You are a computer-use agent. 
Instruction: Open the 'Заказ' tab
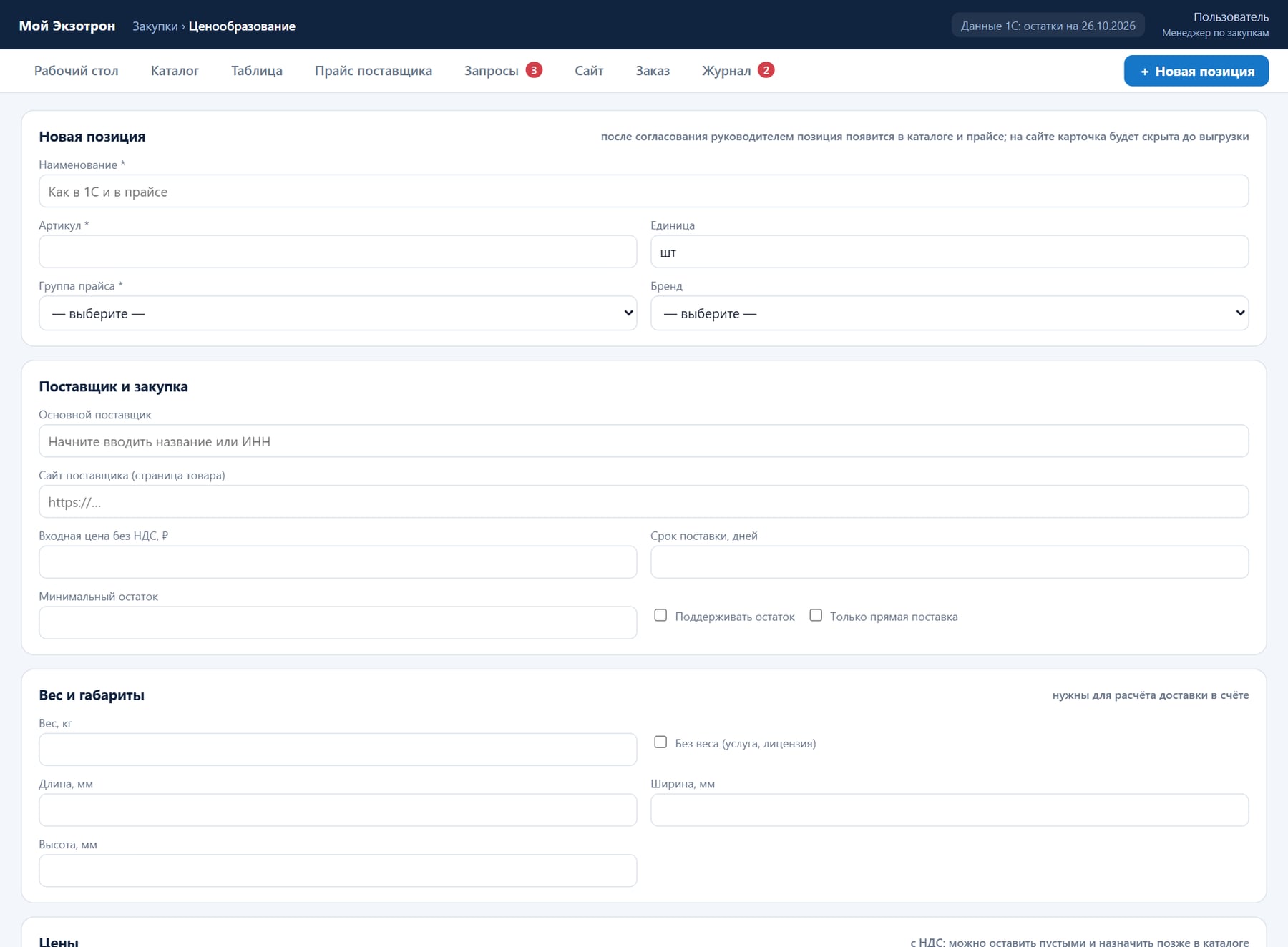653,71
